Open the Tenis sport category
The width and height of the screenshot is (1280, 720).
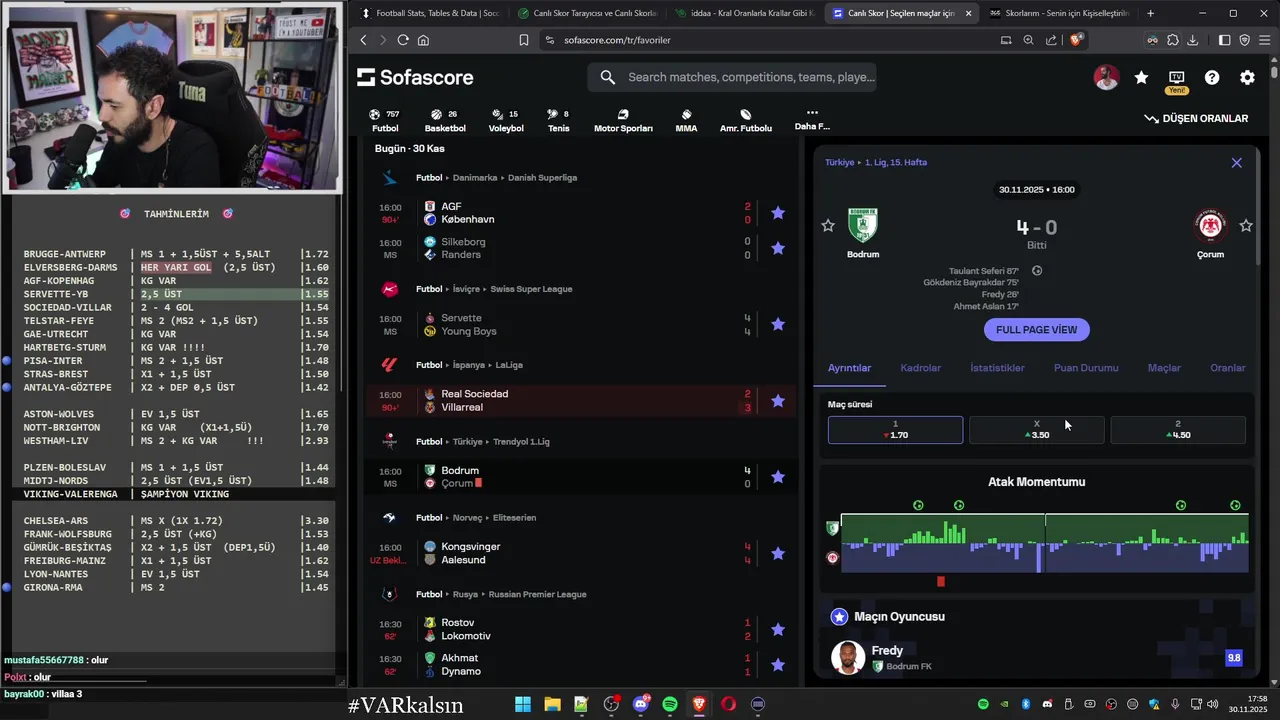click(558, 121)
